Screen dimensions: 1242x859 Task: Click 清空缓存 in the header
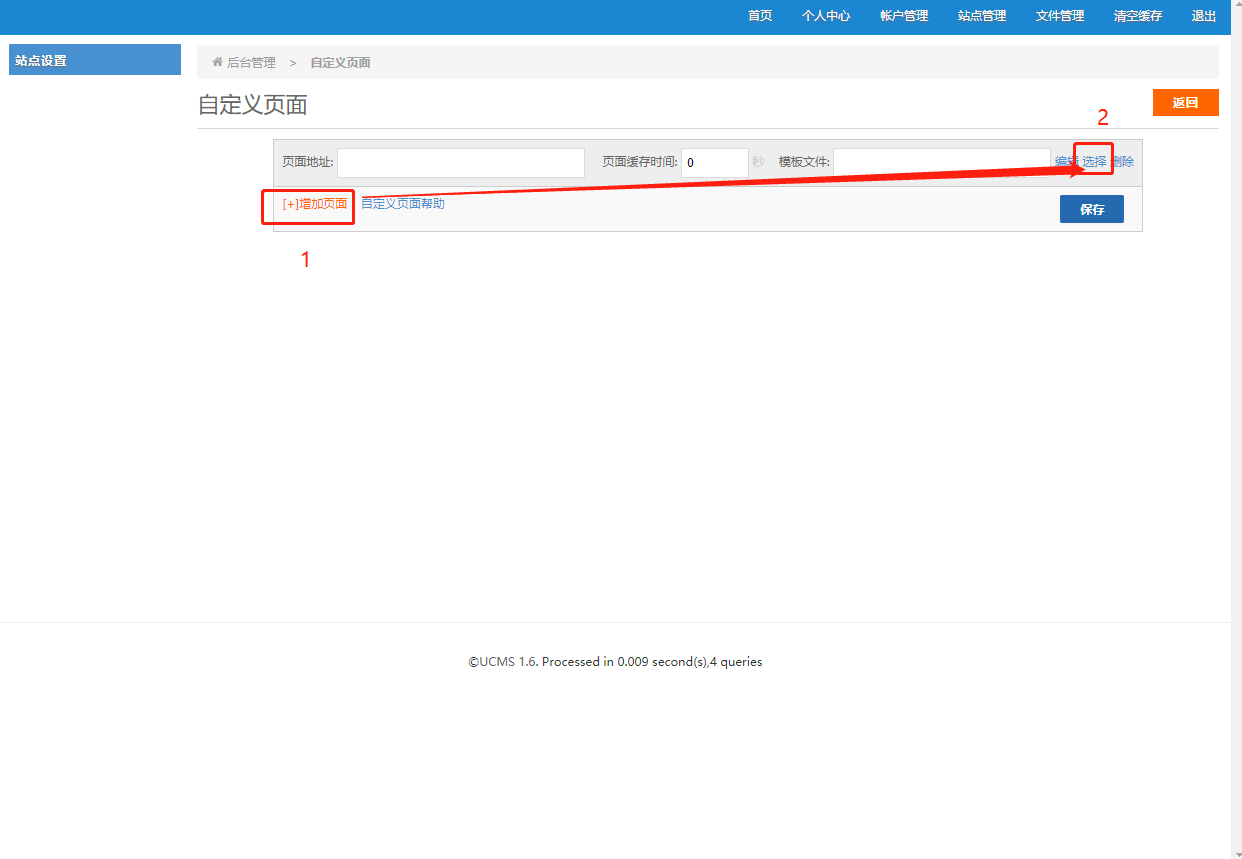[x=1138, y=16]
